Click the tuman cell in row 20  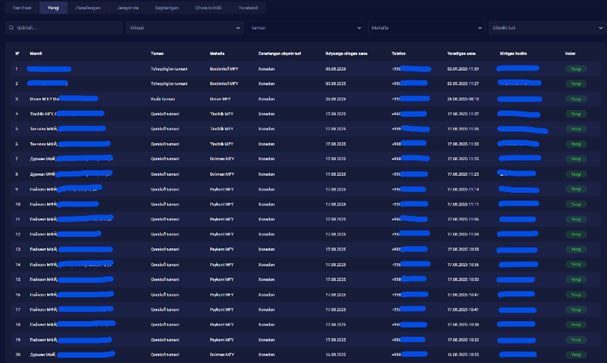pyautogui.click(x=165, y=355)
